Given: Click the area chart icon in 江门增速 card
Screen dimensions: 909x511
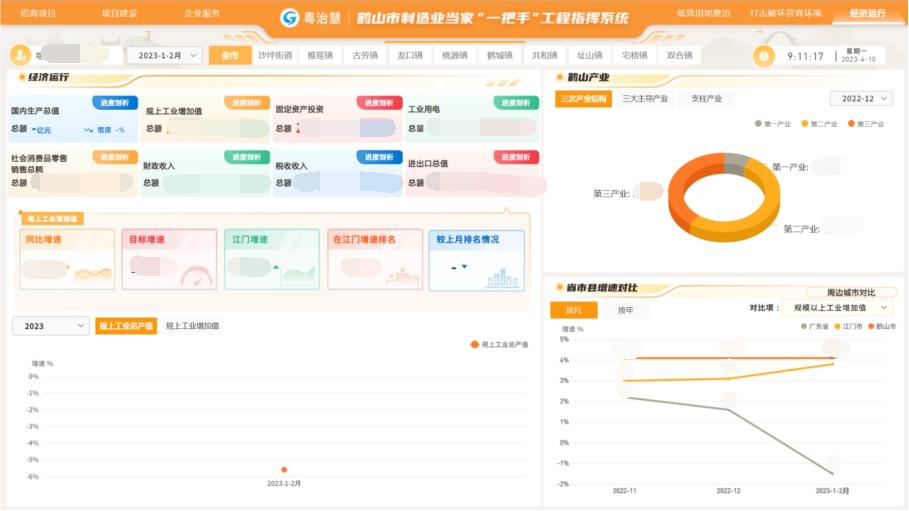Looking at the screenshot, I should click(x=299, y=275).
